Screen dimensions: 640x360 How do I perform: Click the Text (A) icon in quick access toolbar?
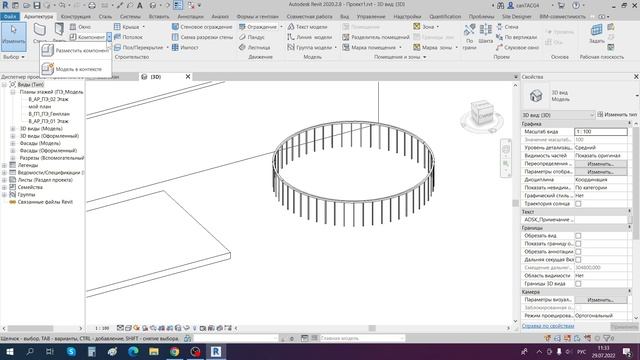coord(140,5)
